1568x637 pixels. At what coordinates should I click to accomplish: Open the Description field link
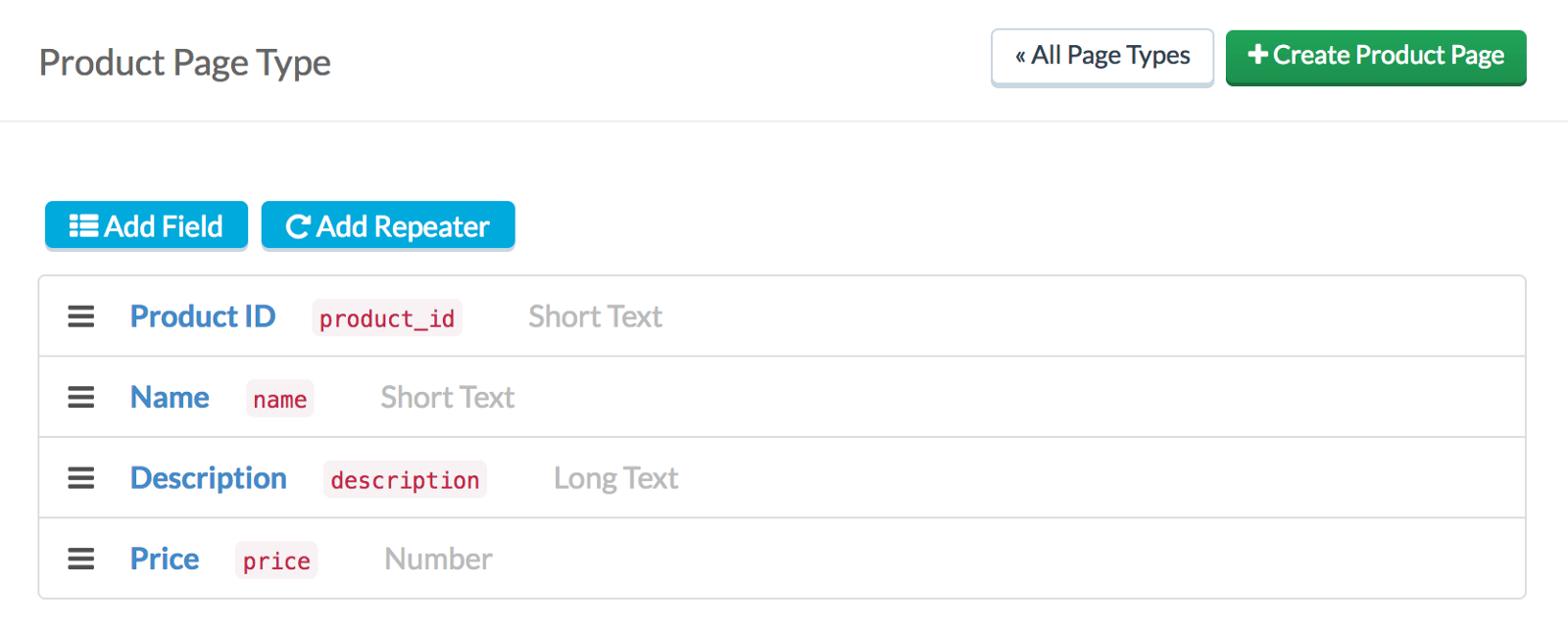[x=209, y=478]
